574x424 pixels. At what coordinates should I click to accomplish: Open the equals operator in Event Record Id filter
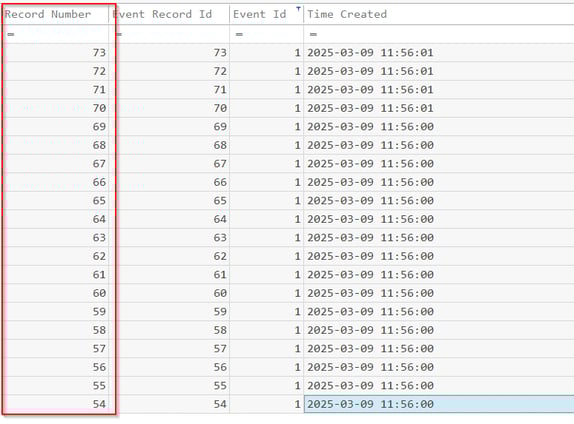click(119, 34)
